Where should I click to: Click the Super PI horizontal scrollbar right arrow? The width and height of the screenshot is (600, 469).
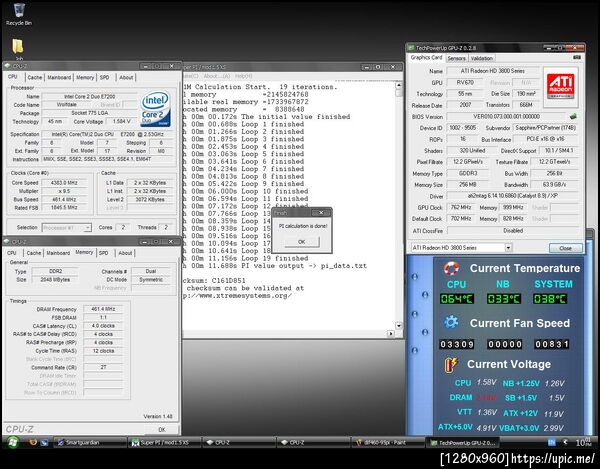pyautogui.click(x=391, y=334)
